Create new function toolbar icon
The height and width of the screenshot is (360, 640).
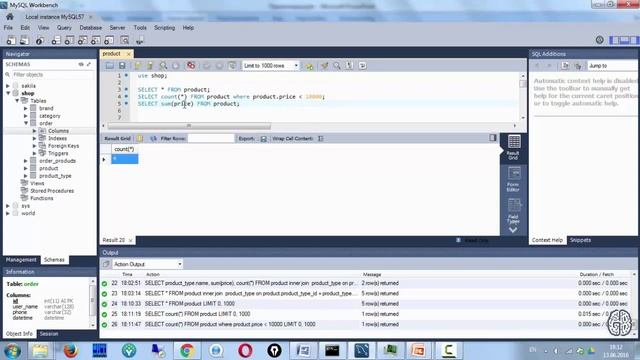[x=109, y=40]
